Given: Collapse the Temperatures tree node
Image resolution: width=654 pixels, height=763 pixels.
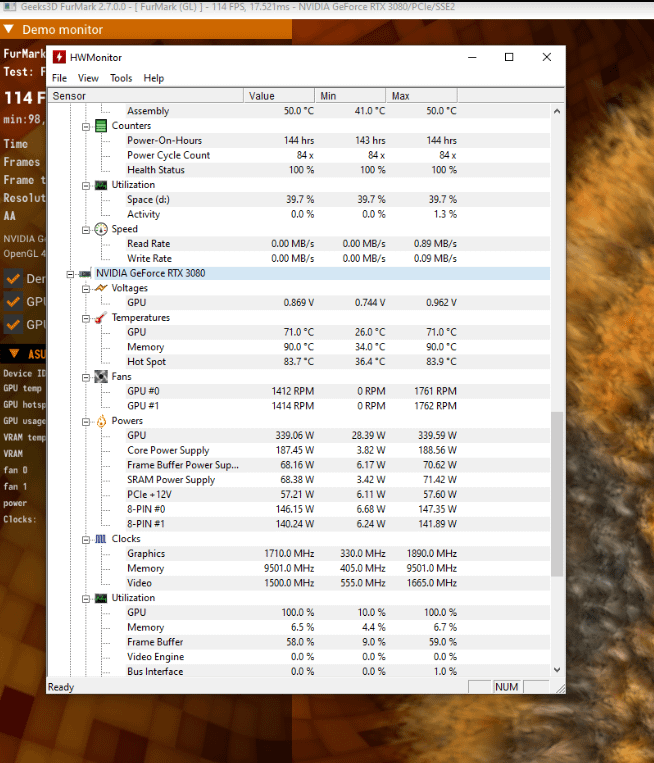Looking at the screenshot, I should [86, 318].
